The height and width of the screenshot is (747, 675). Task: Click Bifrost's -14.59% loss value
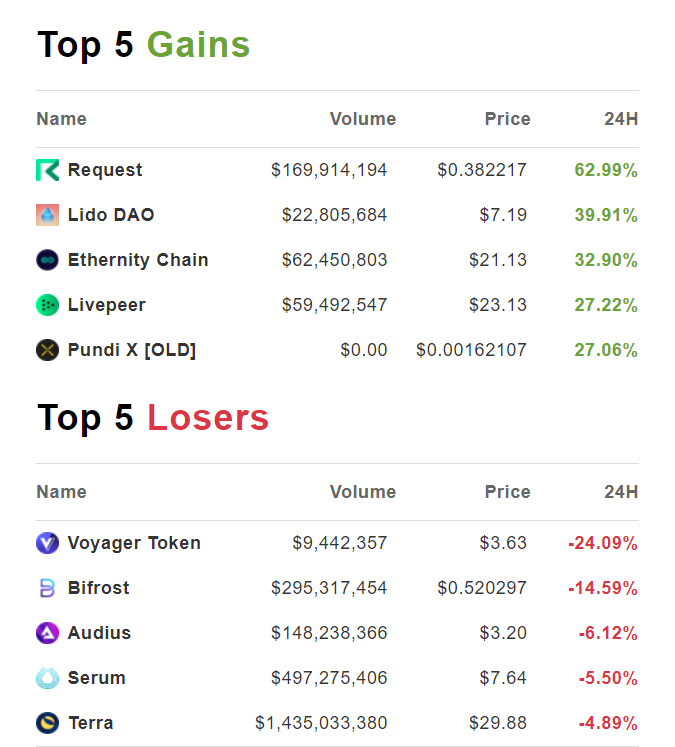(602, 588)
